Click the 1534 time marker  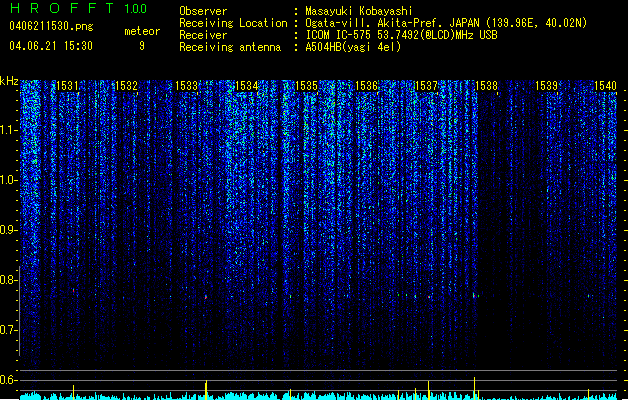(246, 86)
